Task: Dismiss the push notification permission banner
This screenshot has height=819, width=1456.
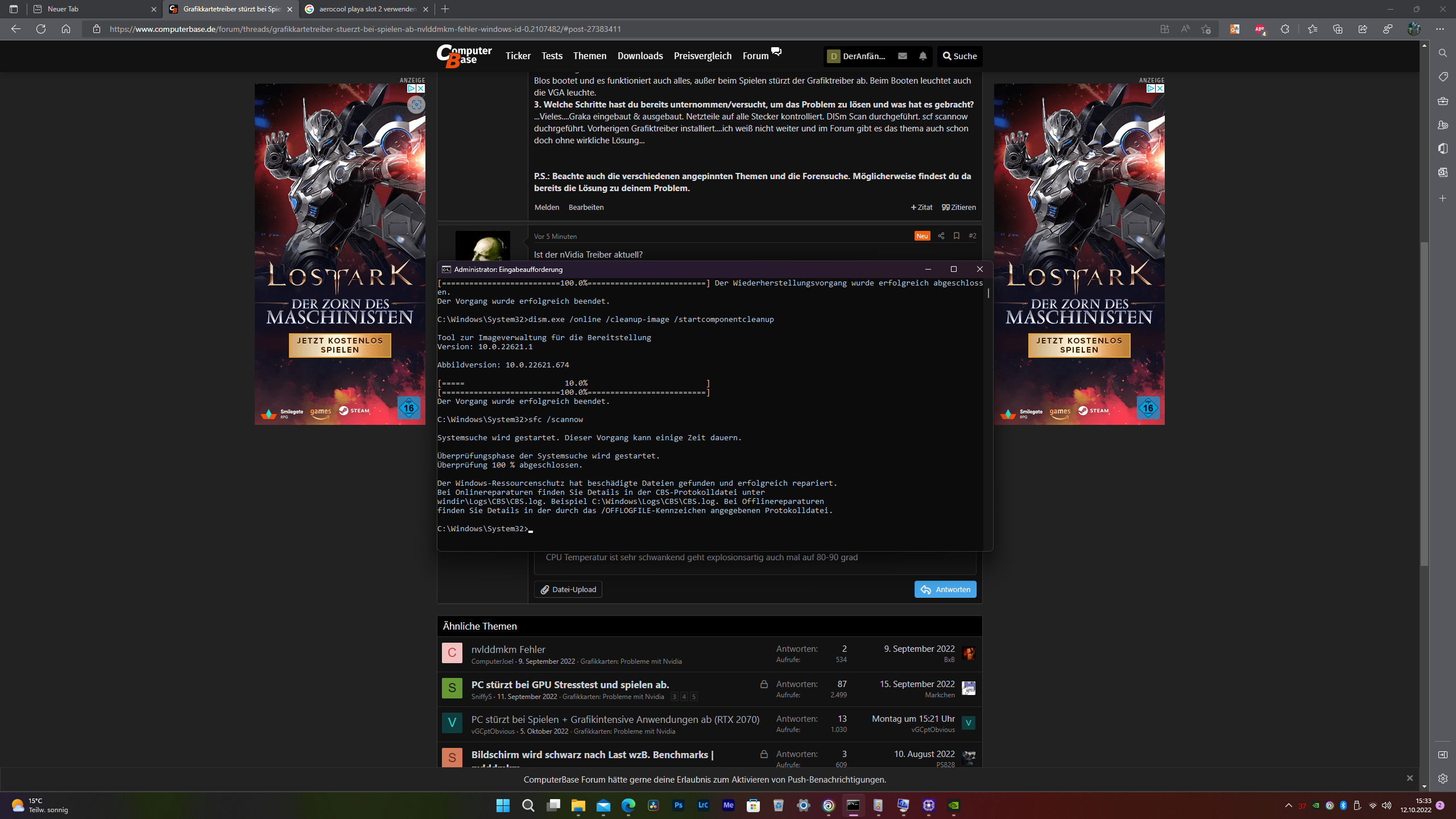Action: 1409,778
